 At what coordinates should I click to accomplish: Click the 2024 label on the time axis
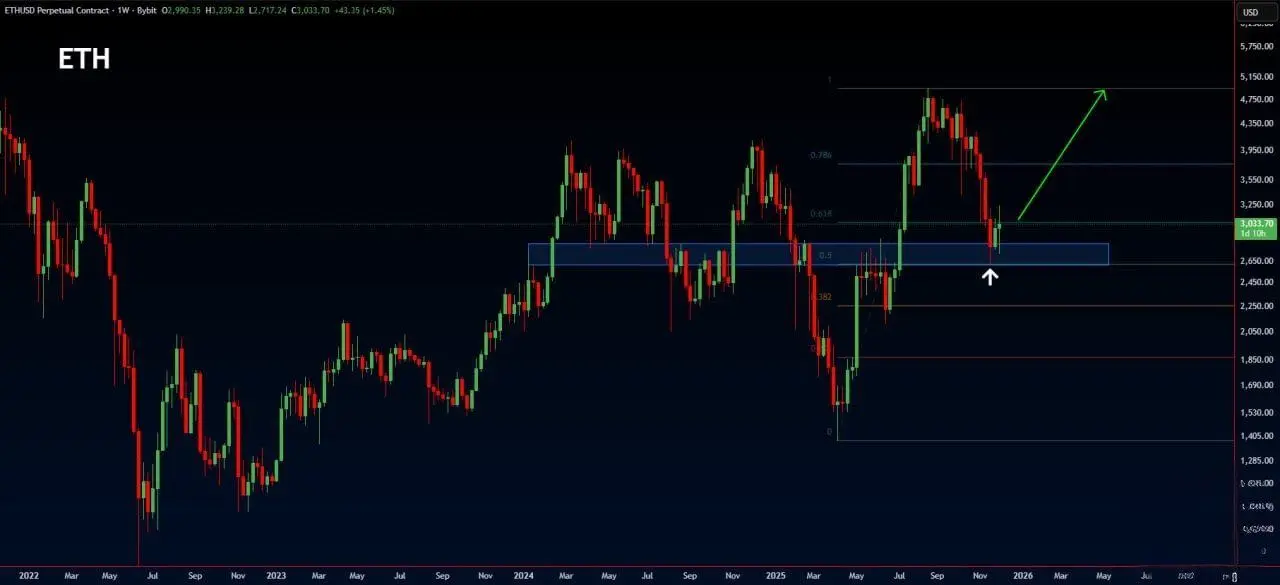[525, 576]
